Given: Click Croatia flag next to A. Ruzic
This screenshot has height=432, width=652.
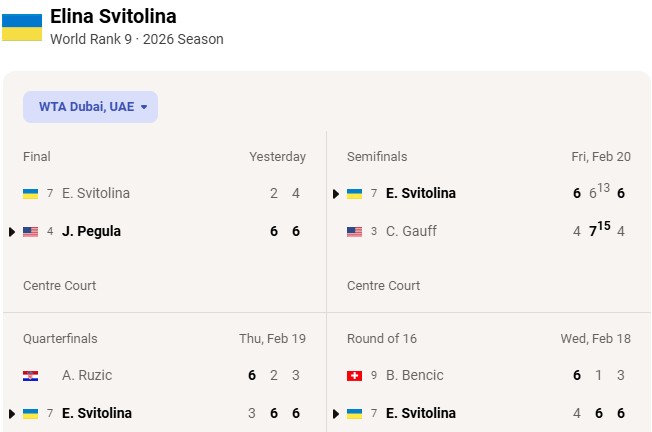Looking at the screenshot, I should pyautogui.click(x=30, y=375).
